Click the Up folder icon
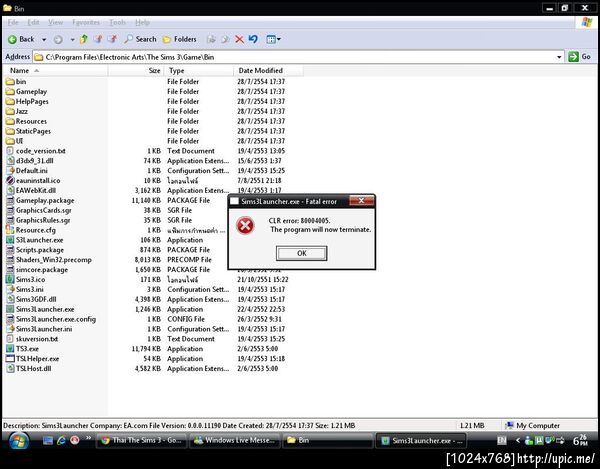The height and width of the screenshot is (469, 600). pyautogui.click(x=83, y=39)
